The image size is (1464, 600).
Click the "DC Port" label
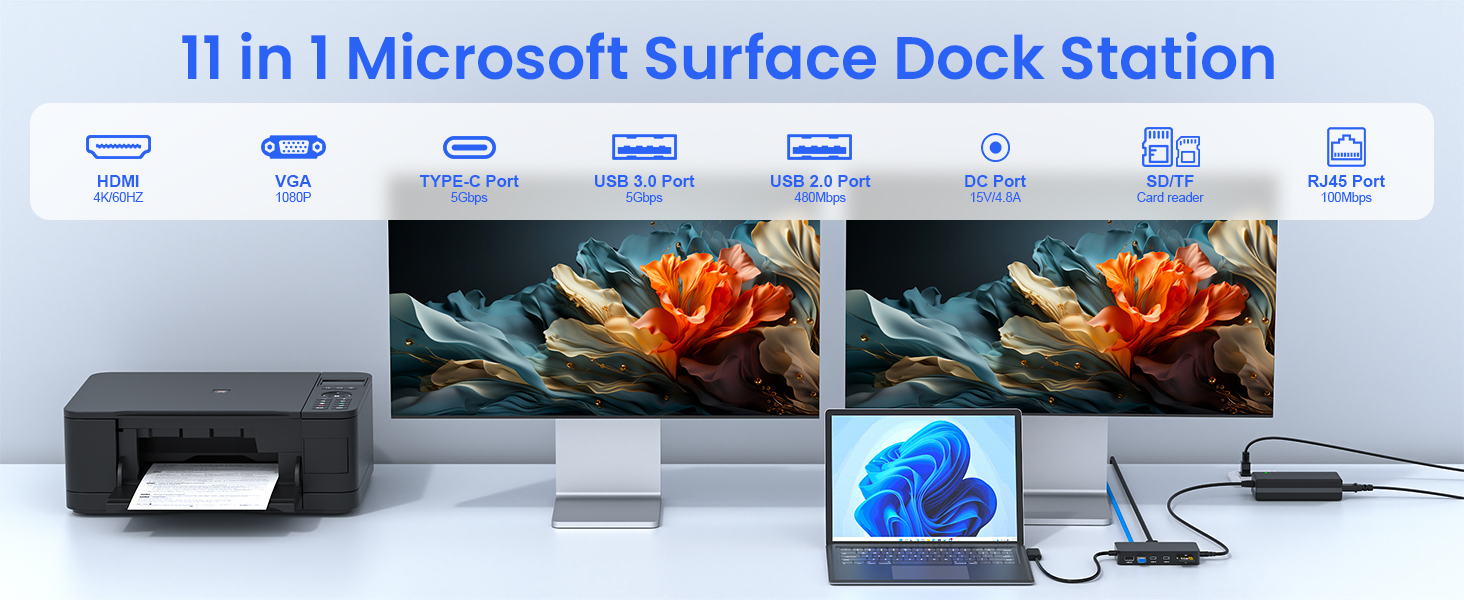point(995,182)
